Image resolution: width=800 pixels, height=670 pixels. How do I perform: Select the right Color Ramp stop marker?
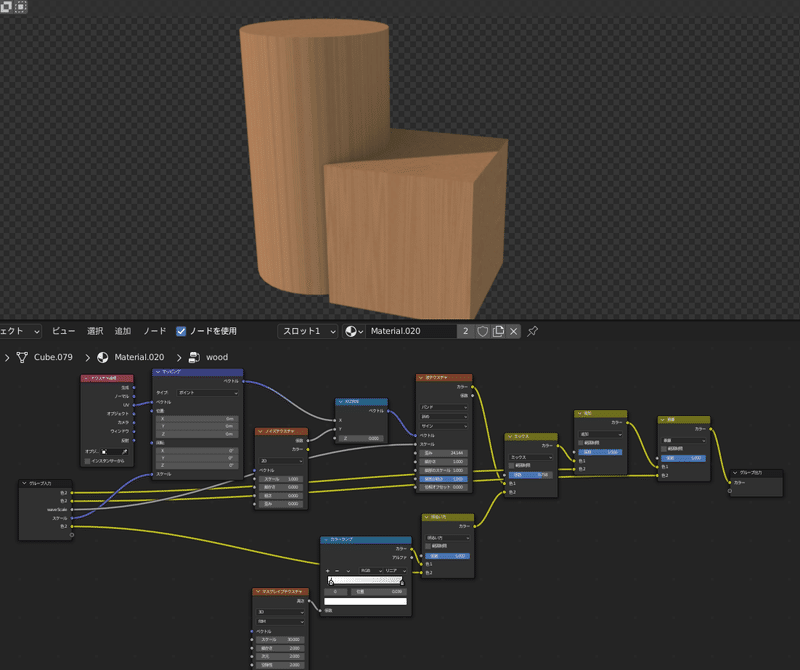pos(402,581)
